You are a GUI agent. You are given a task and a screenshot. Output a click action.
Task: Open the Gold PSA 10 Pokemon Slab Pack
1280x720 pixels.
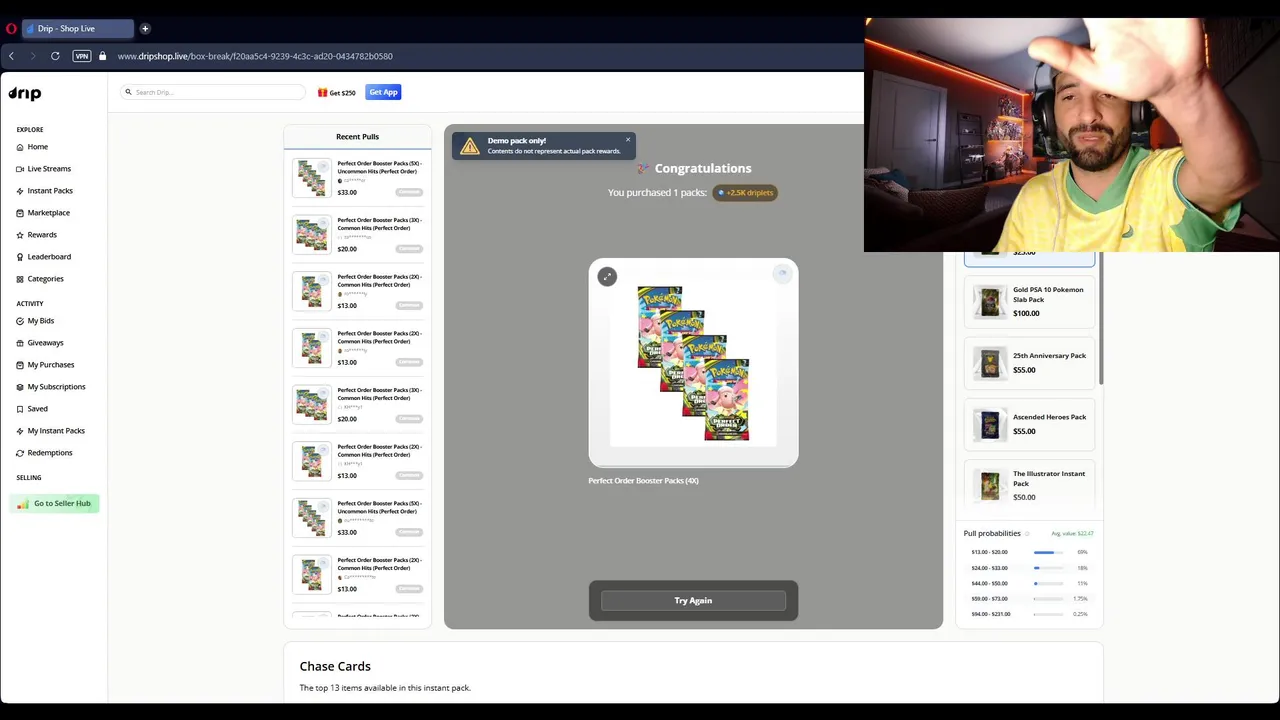1029,301
